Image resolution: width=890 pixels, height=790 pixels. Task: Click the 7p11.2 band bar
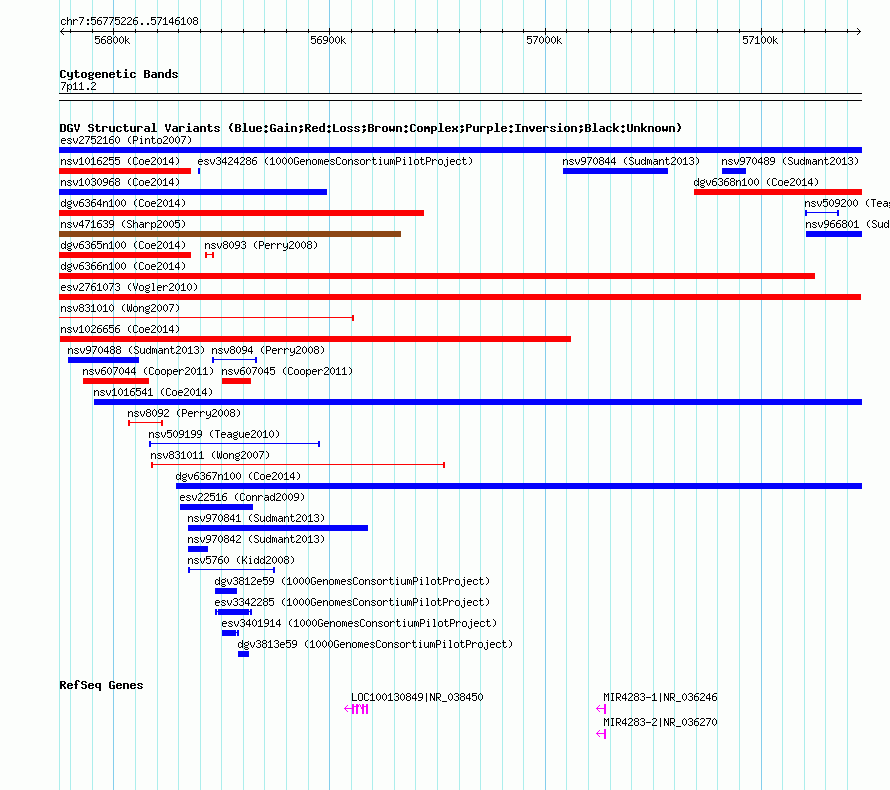point(460,97)
